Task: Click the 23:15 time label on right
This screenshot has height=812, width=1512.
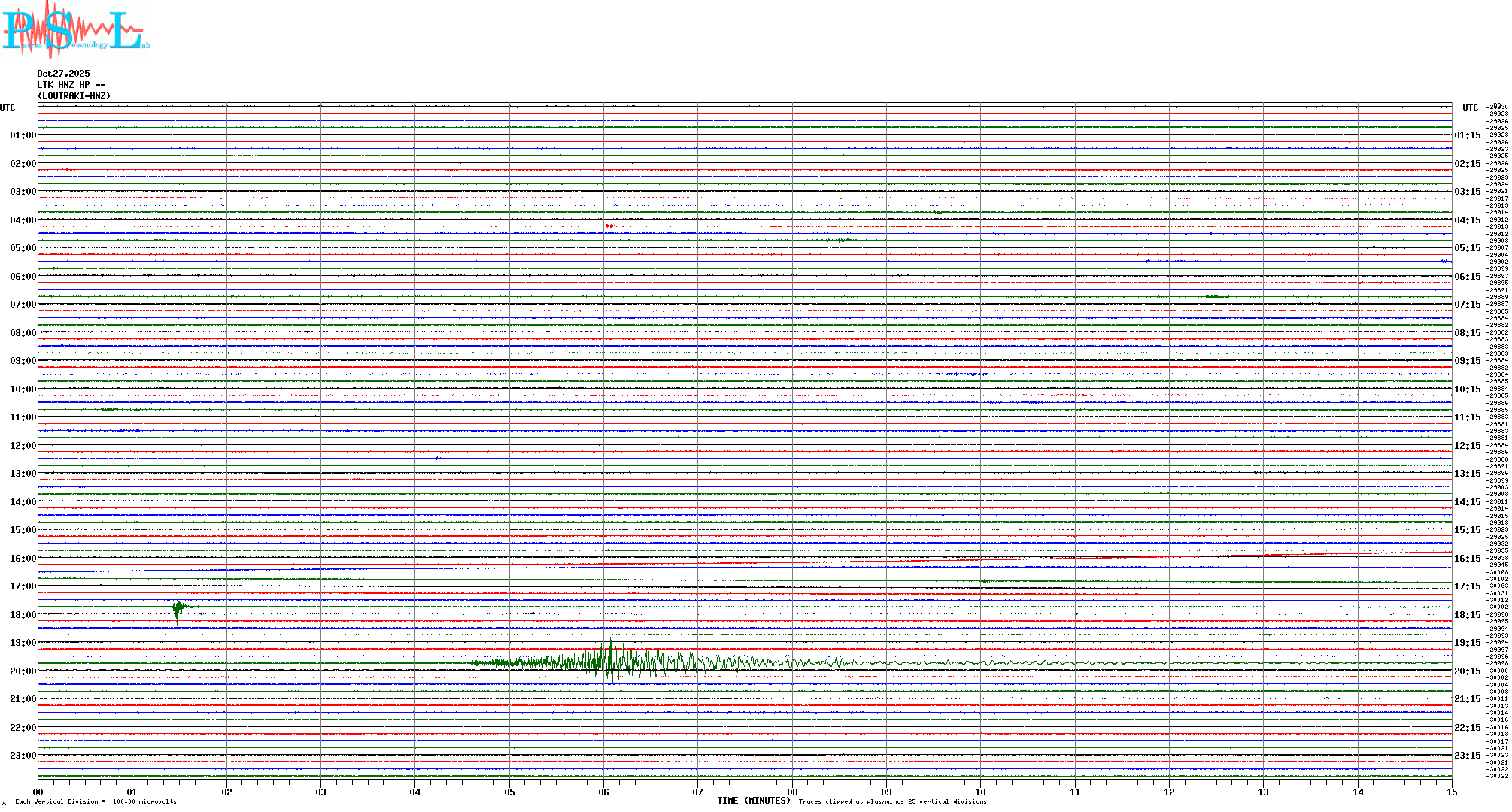Action: 1467,756
